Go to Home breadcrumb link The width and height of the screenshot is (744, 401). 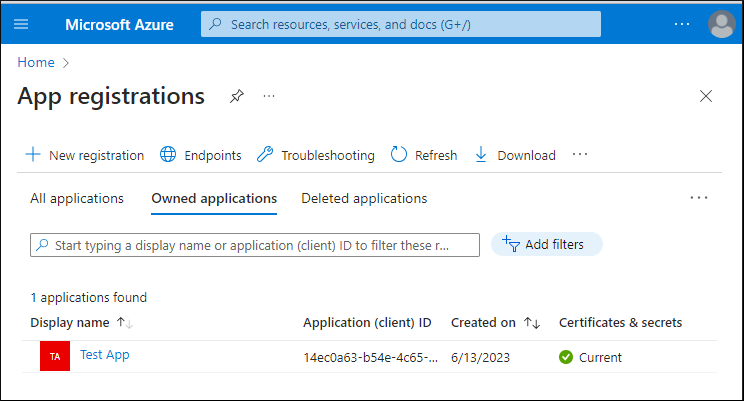(36, 62)
